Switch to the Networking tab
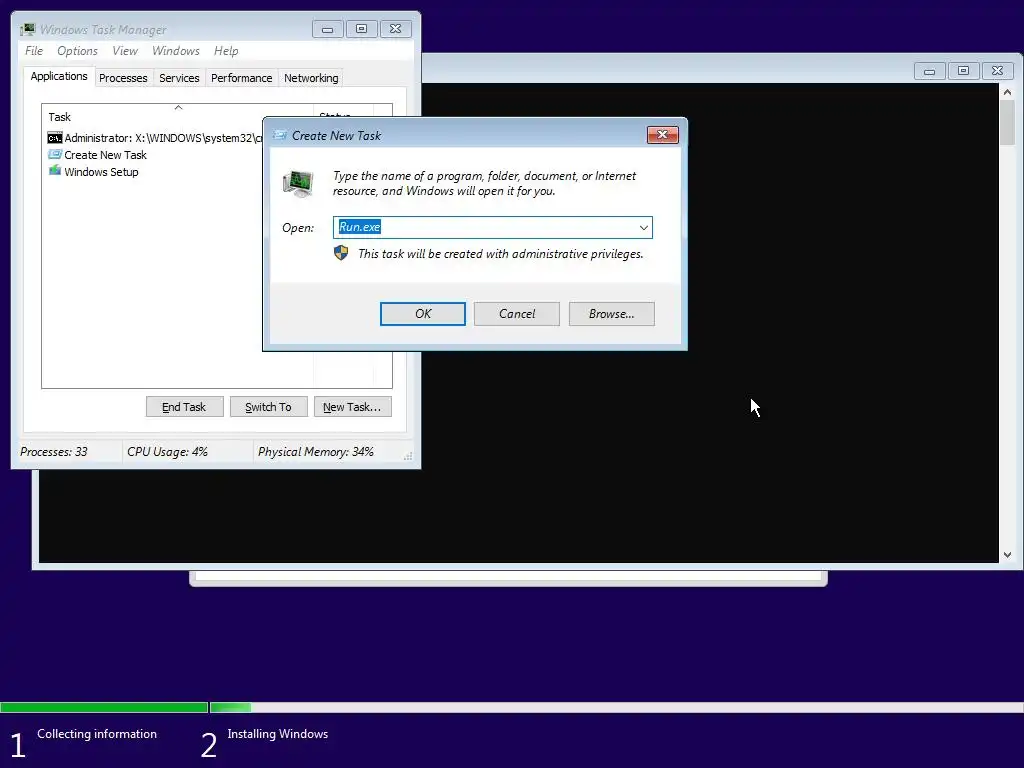1024x768 pixels. click(x=311, y=78)
